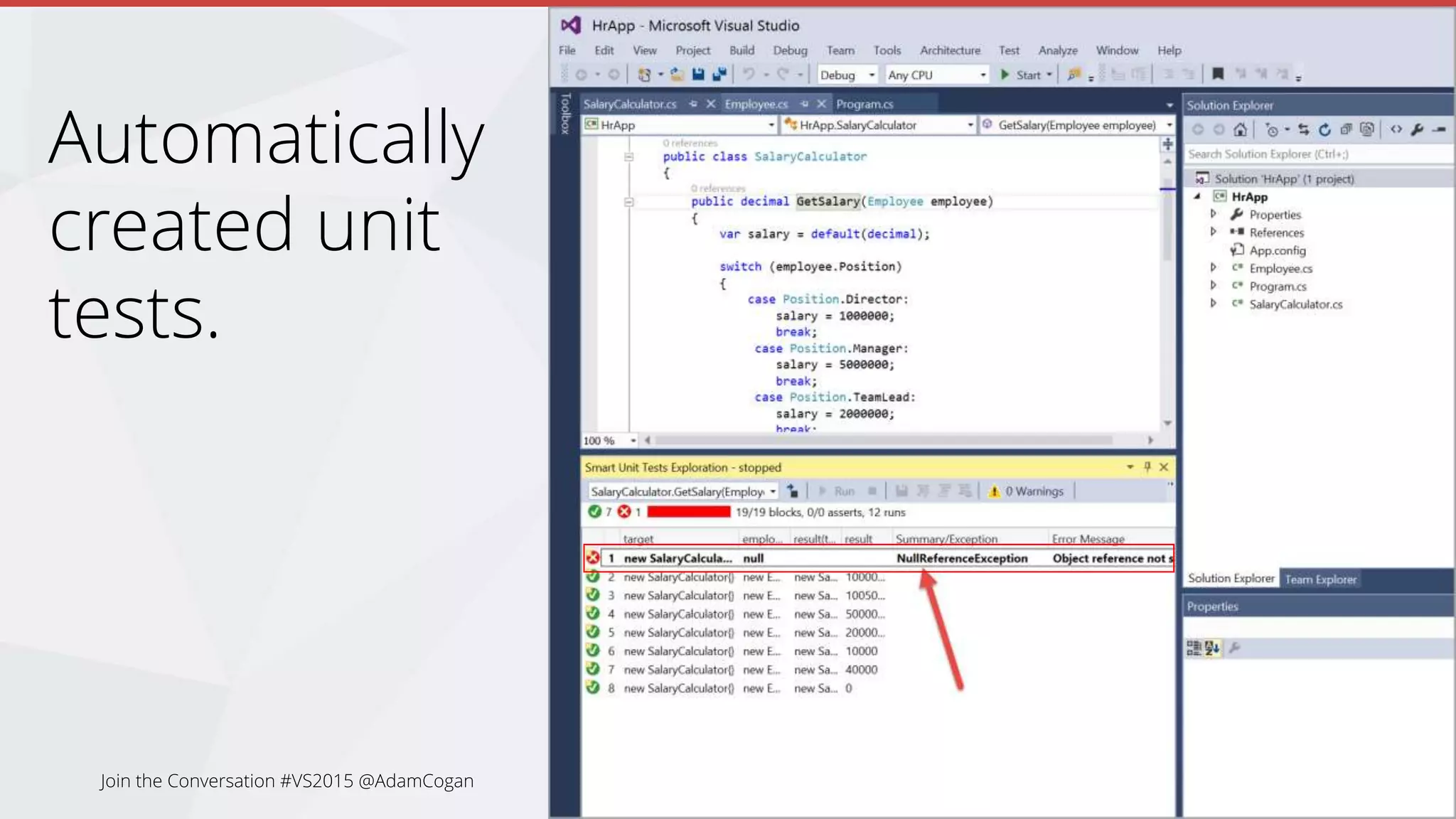Click the Navigate Backward icon in toolbar

tap(581, 75)
